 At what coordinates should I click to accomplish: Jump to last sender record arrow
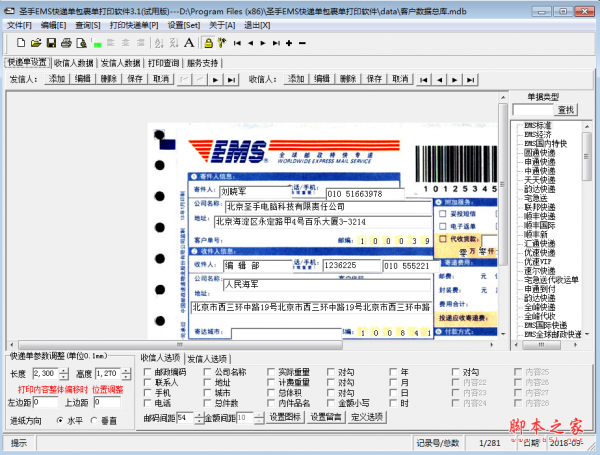click(x=231, y=80)
